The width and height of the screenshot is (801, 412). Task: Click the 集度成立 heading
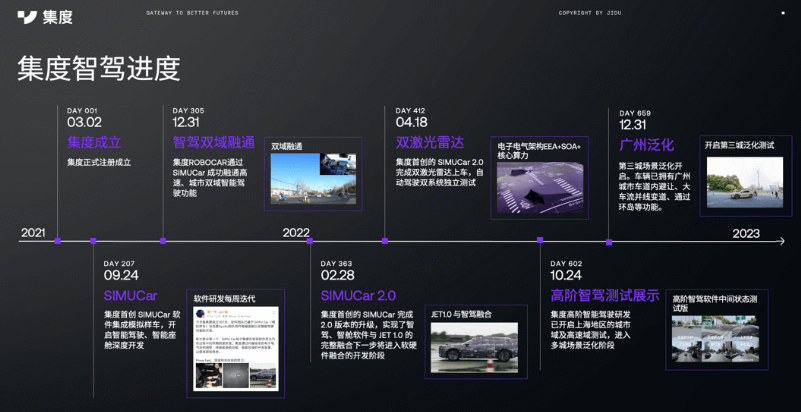tap(94, 143)
